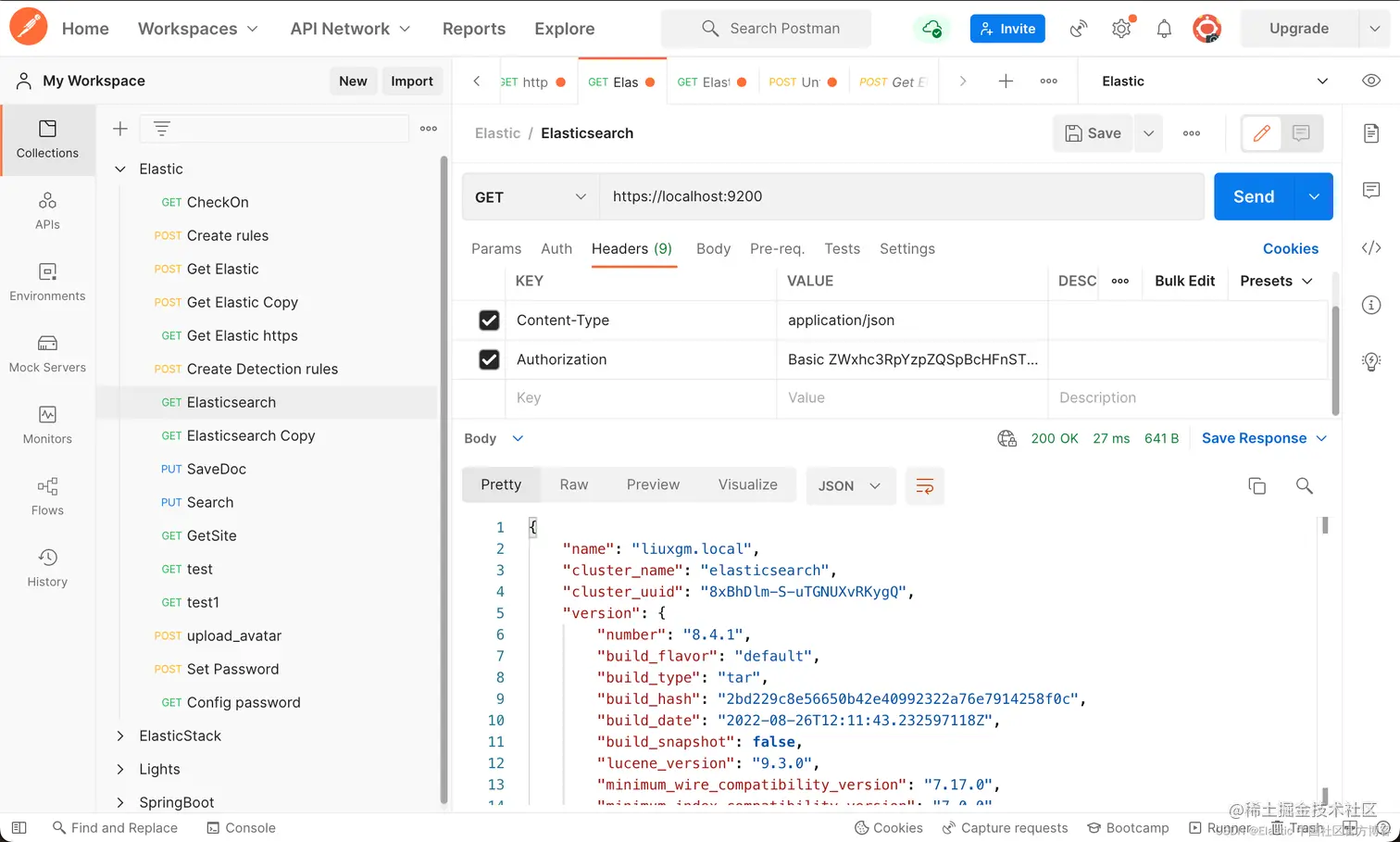1400x842 pixels.
Task: Open Comments icon in right sidebar
Action: coord(1371,190)
